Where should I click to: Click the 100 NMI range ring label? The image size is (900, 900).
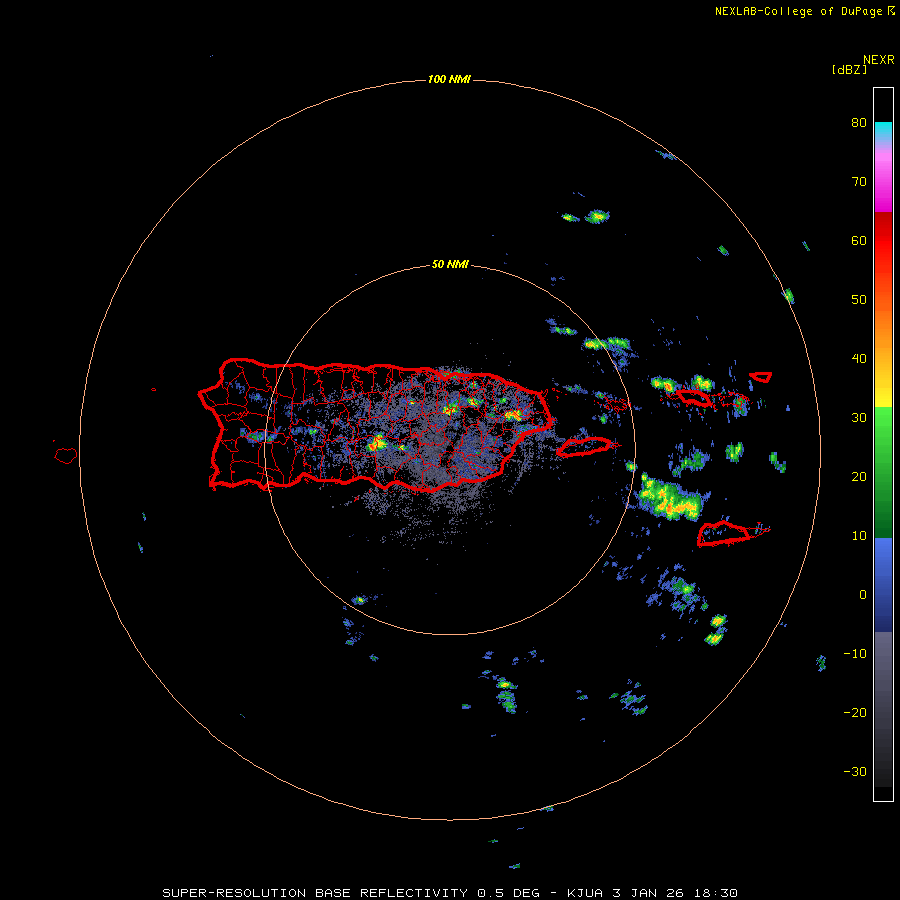pos(449,79)
